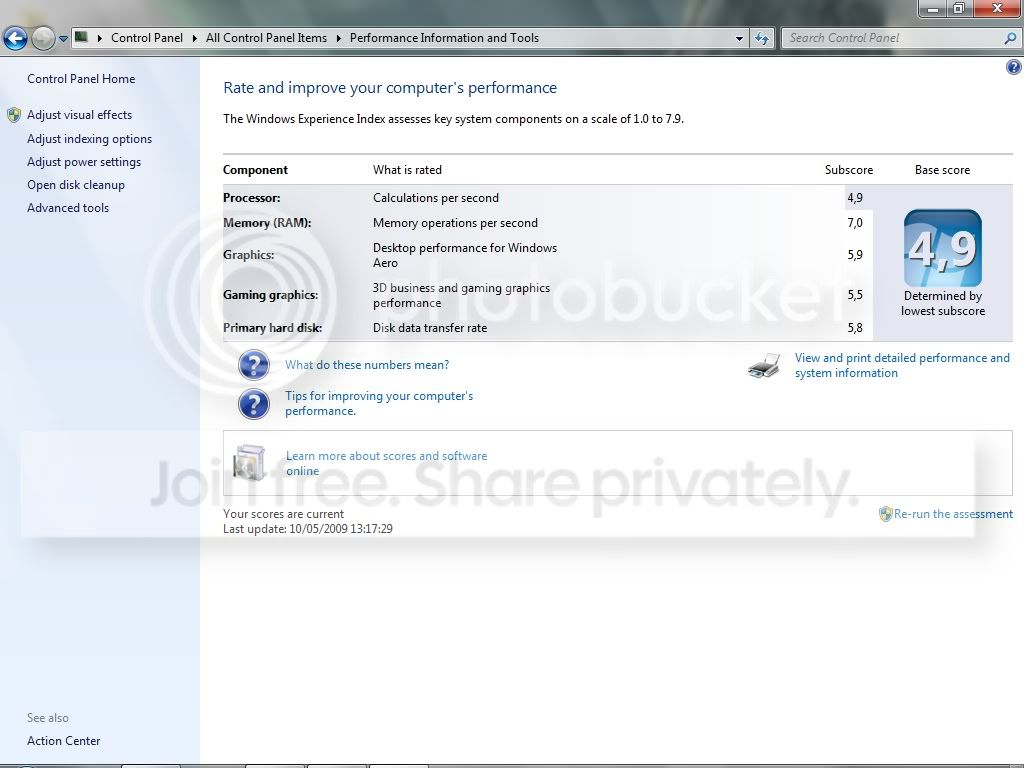1024x768 pixels.
Task: Click the Refresh button beside address bar
Action: pyautogui.click(x=762, y=38)
